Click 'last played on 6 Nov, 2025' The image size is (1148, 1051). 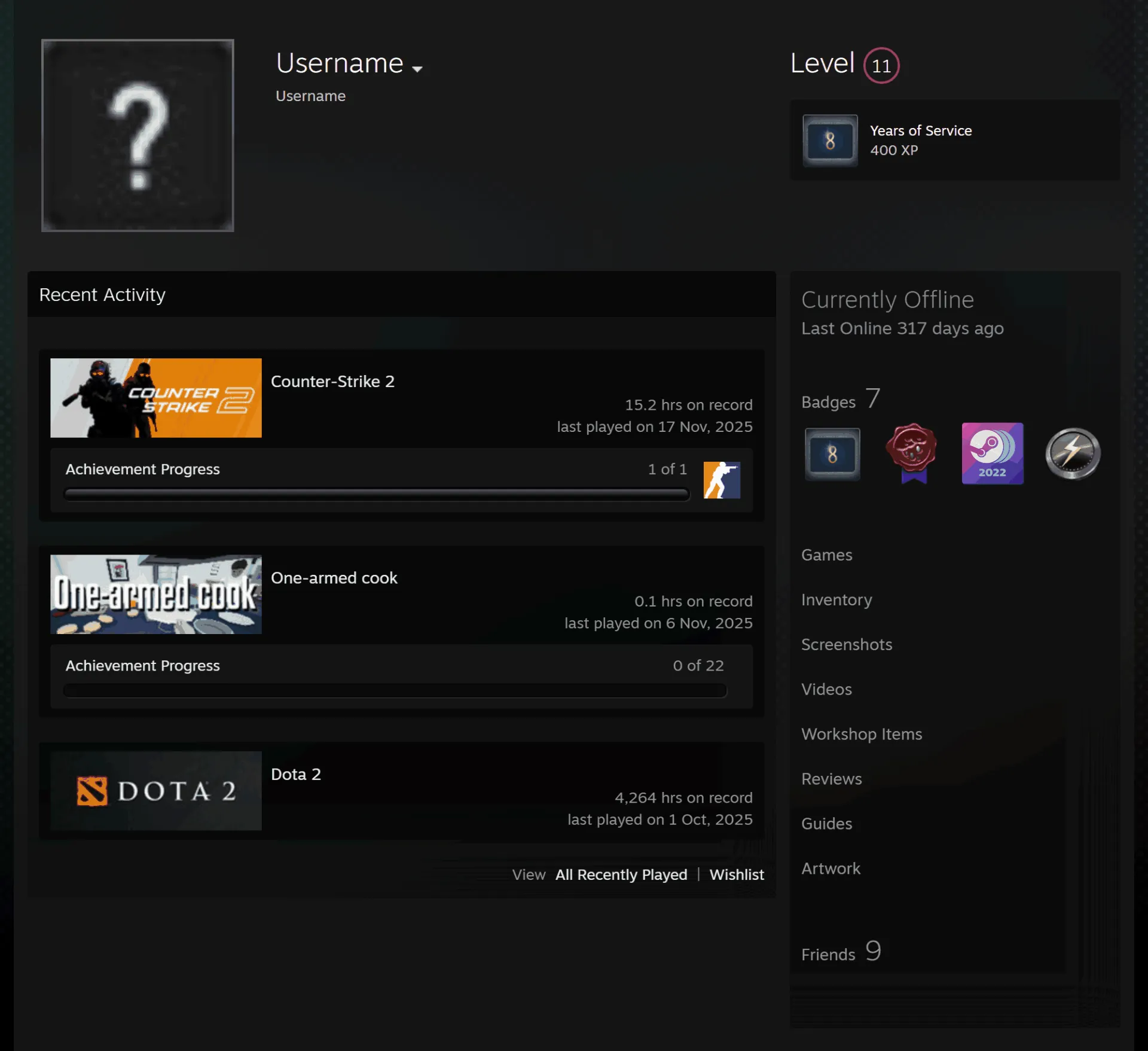point(658,623)
